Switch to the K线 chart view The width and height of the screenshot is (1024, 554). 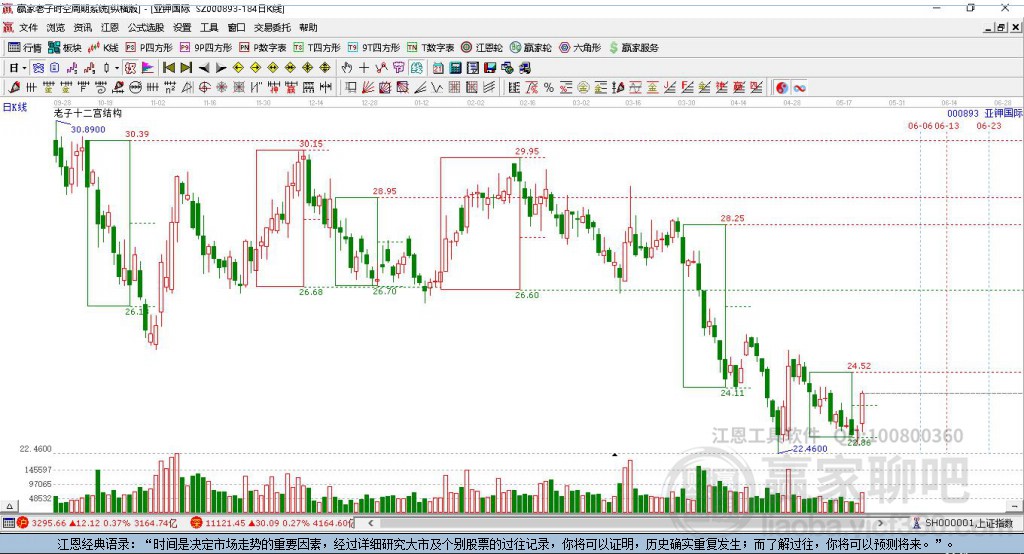click(x=103, y=48)
